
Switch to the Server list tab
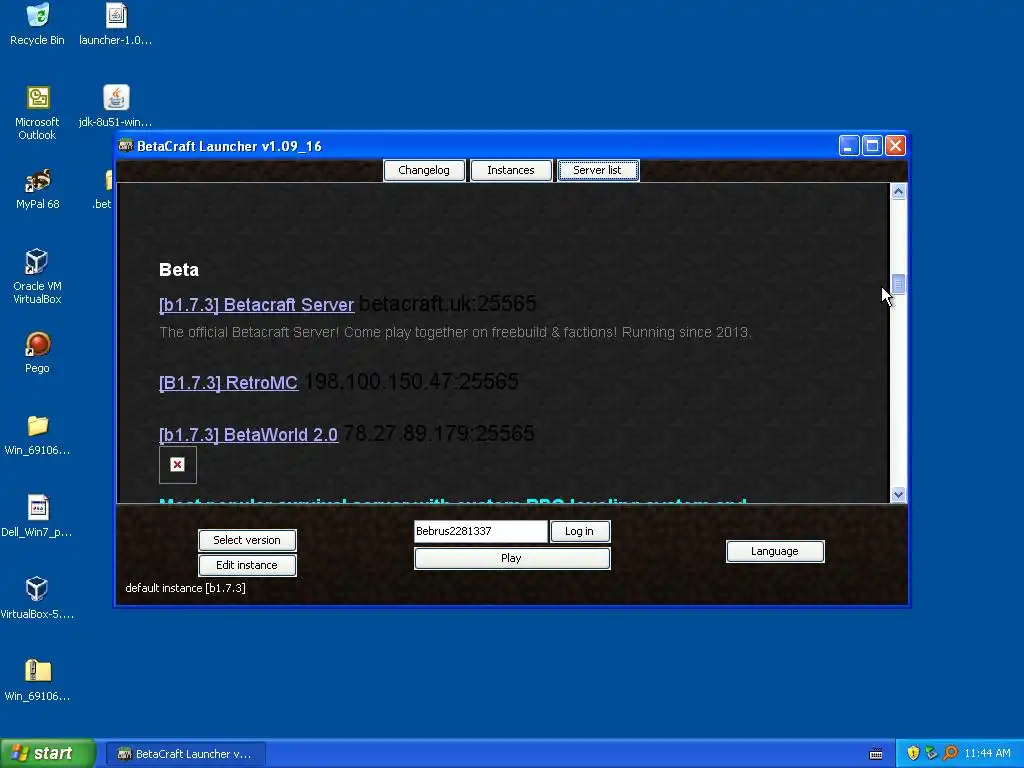coord(598,170)
